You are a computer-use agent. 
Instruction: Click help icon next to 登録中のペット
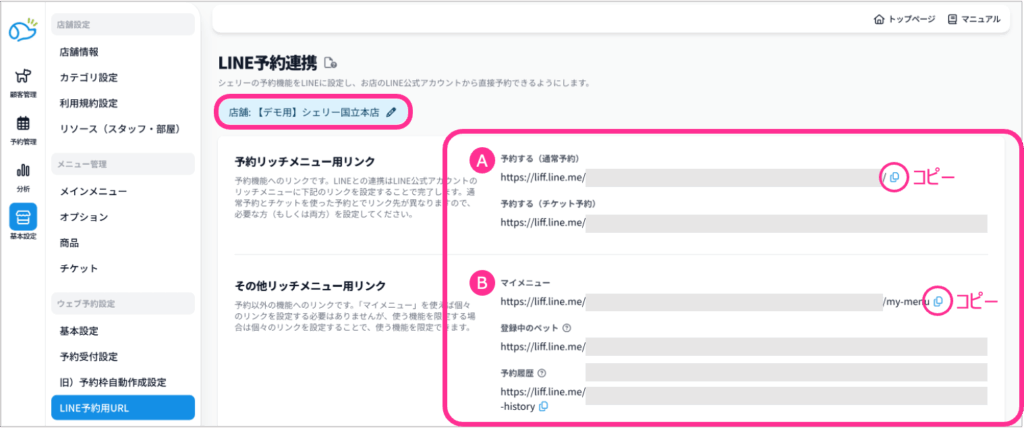click(567, 327)
